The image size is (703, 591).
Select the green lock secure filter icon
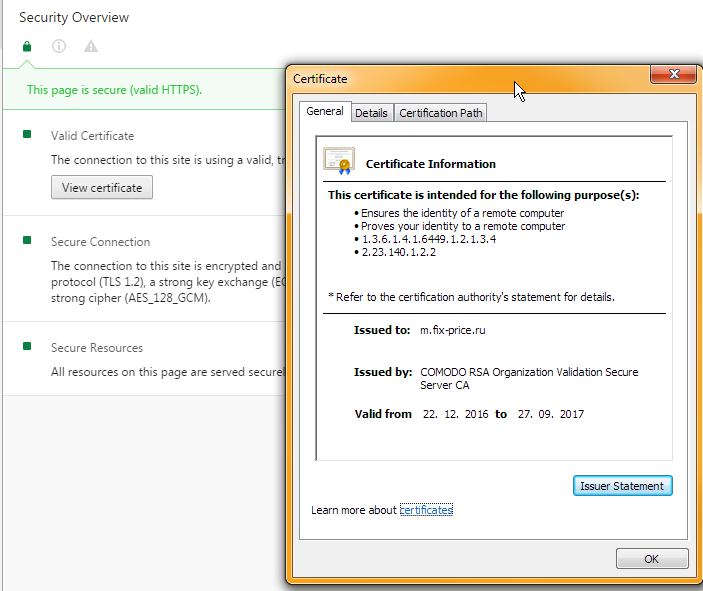click(27, 46)
